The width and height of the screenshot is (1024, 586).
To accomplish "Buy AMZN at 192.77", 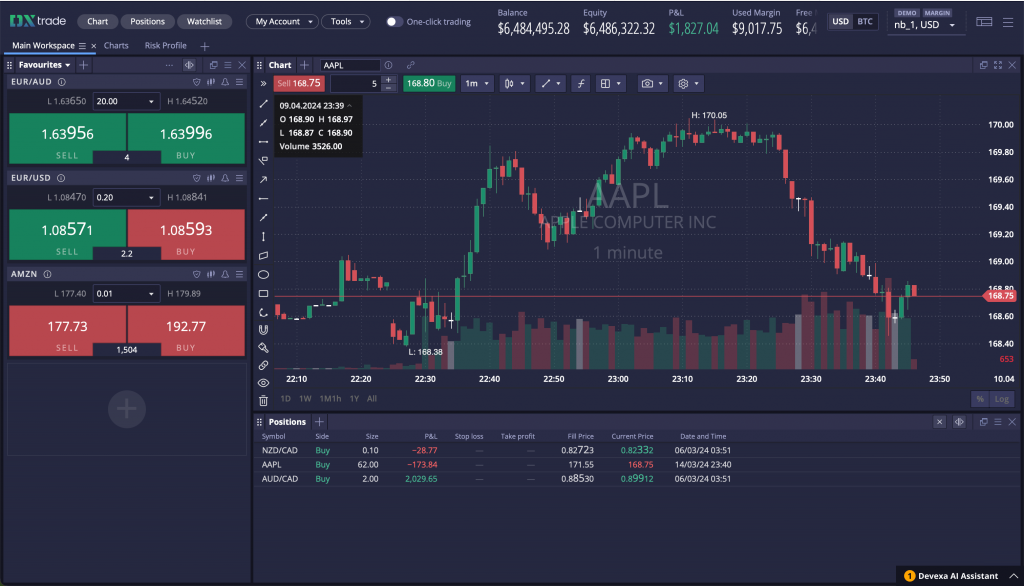I will (x=186, y=331).
